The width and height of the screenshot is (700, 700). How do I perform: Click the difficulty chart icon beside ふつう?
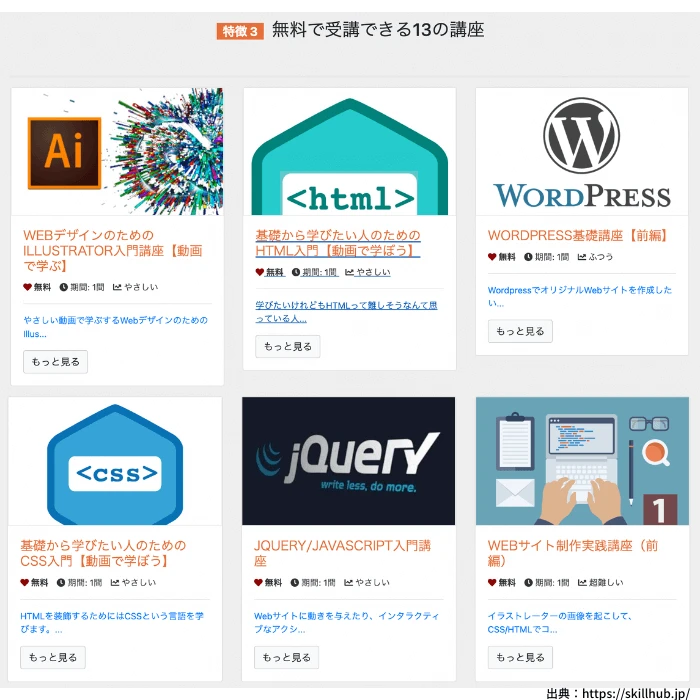[x=582, y=257]
